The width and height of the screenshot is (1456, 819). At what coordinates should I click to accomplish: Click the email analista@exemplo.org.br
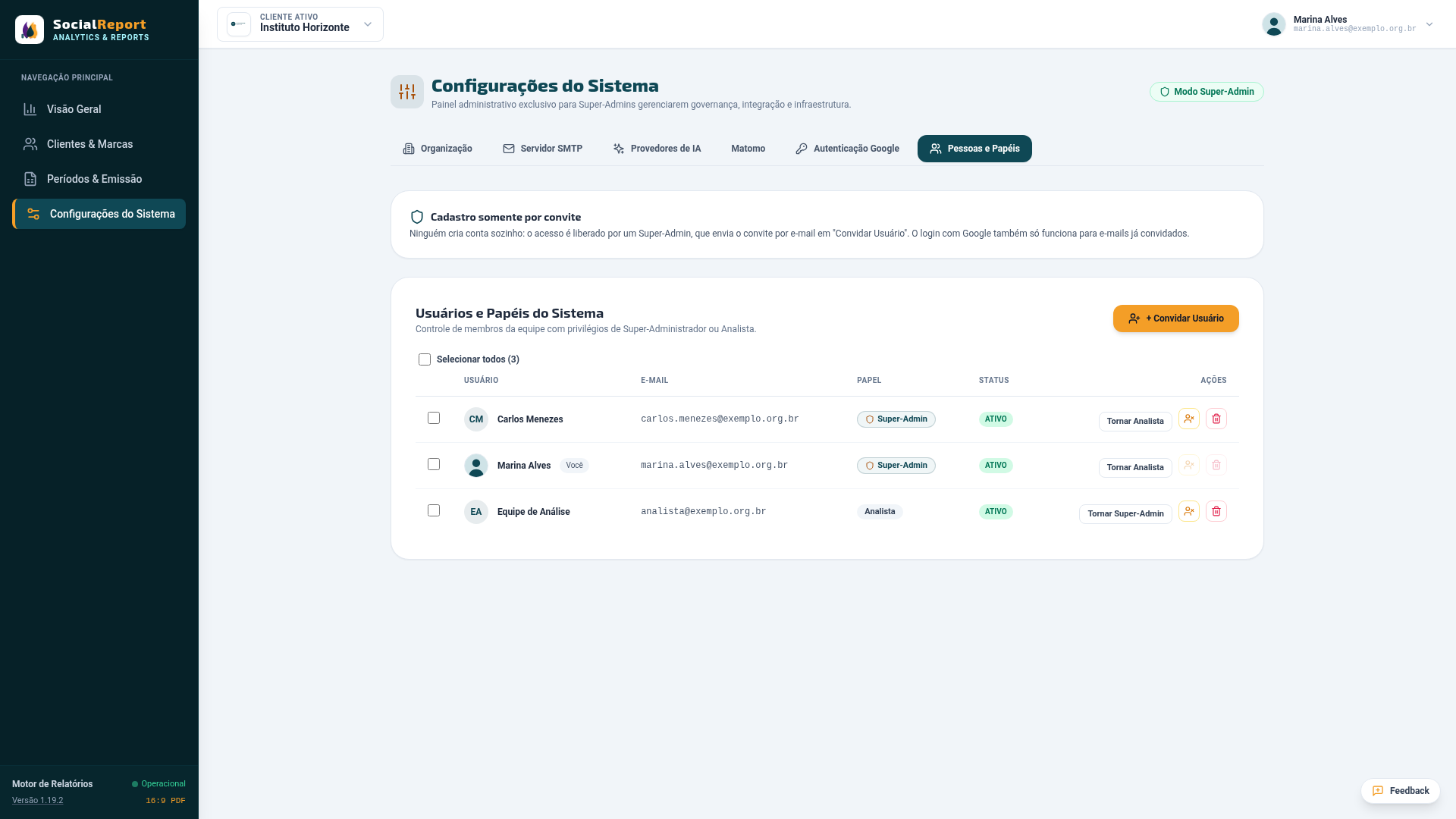[x=704, y=512]
